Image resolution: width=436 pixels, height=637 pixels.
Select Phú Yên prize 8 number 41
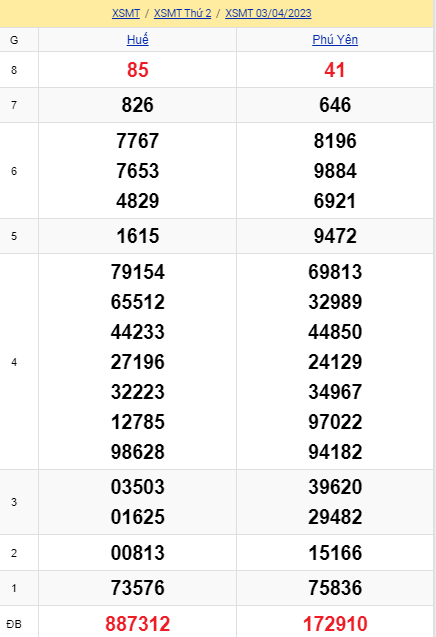point(335,70)
